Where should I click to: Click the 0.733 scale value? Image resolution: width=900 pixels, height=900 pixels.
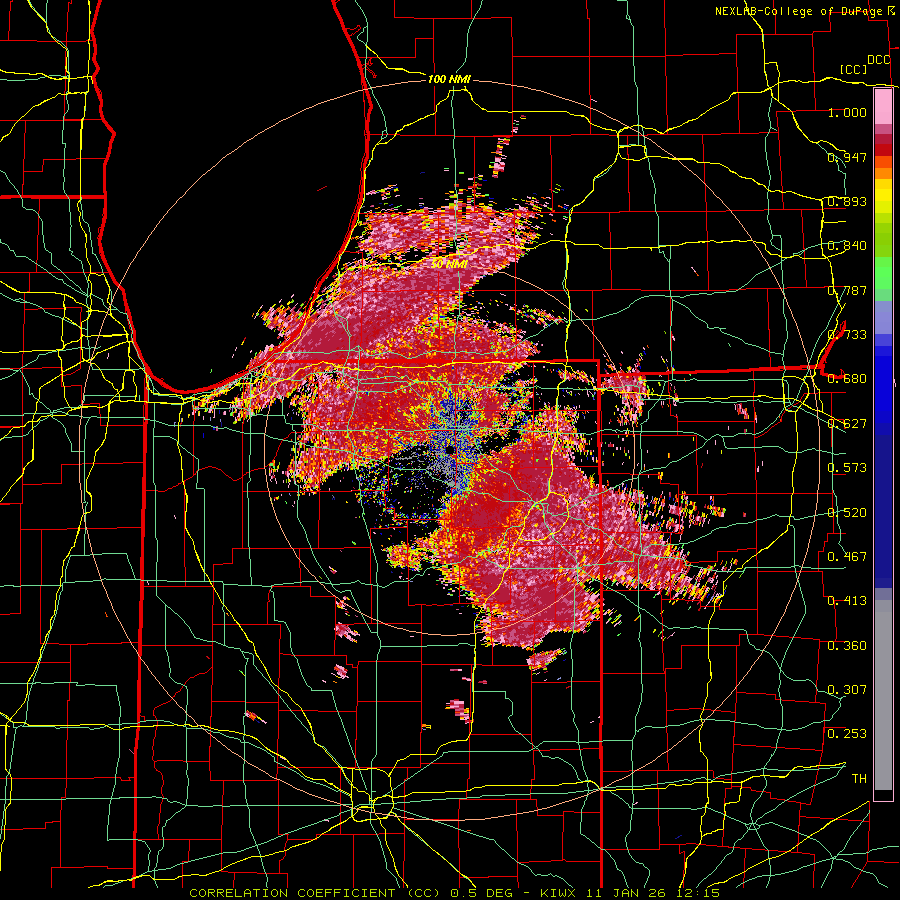click(x=847, y=335)
